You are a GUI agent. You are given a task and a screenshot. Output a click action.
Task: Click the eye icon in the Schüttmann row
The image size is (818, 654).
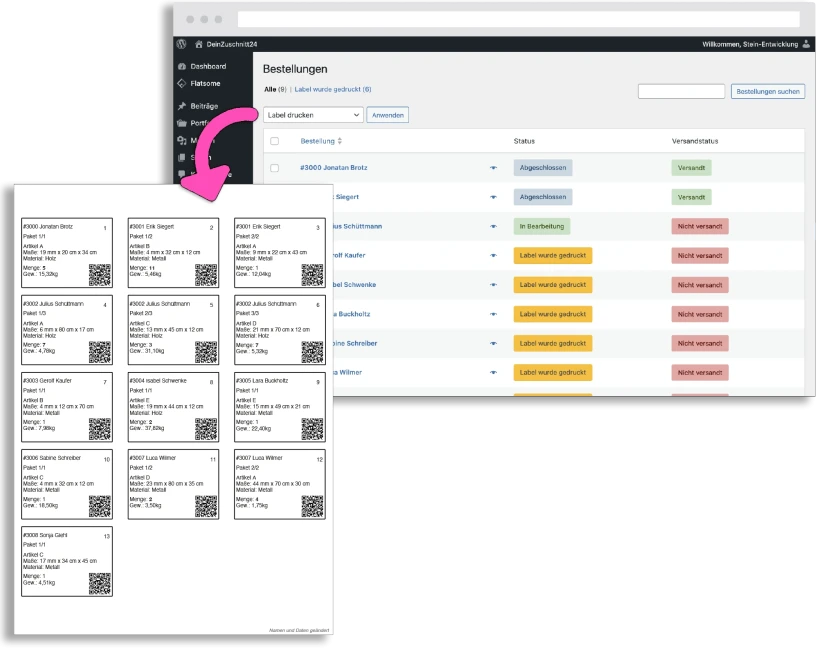[493, 226]
